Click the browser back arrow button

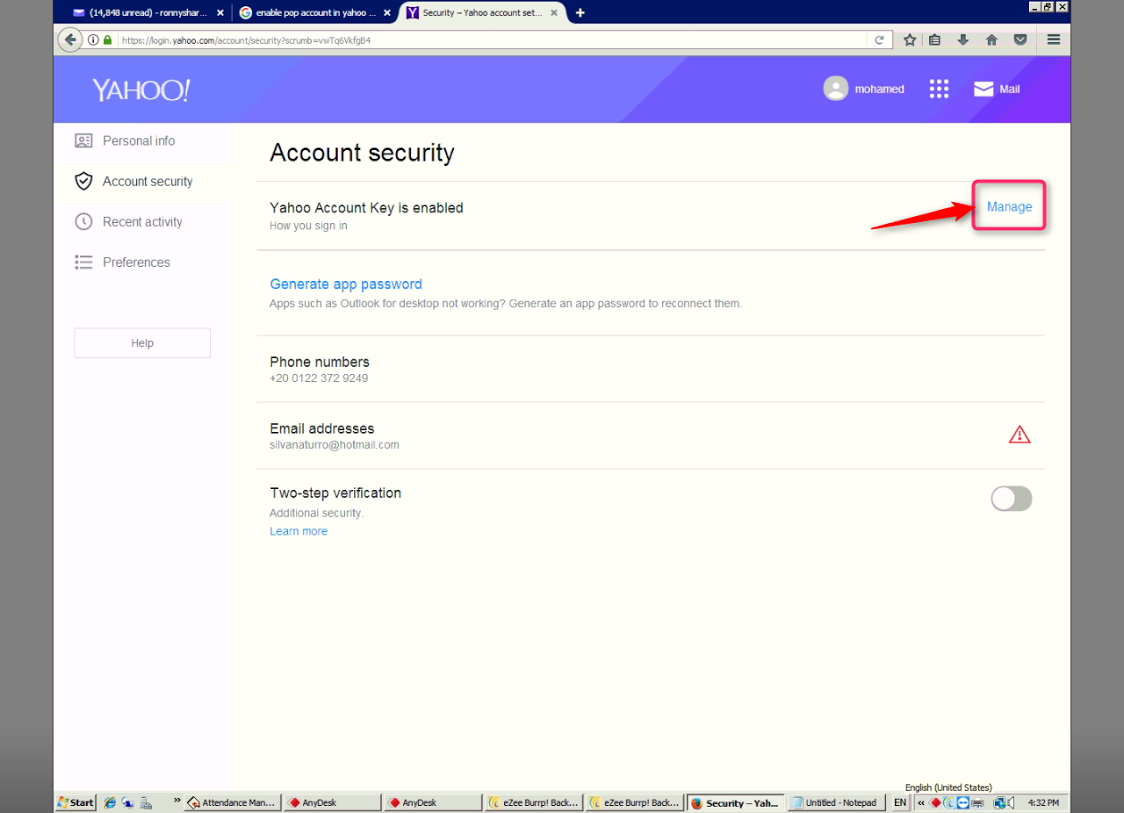(70, 39)
